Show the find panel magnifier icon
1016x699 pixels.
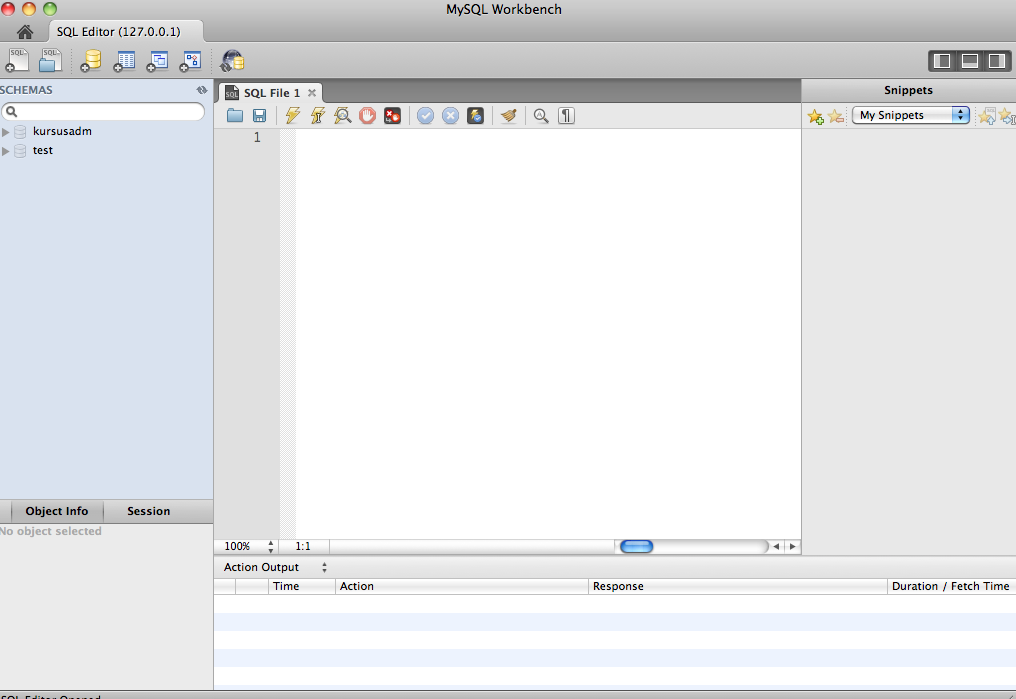pyautogui.click(x=541, y=116)
